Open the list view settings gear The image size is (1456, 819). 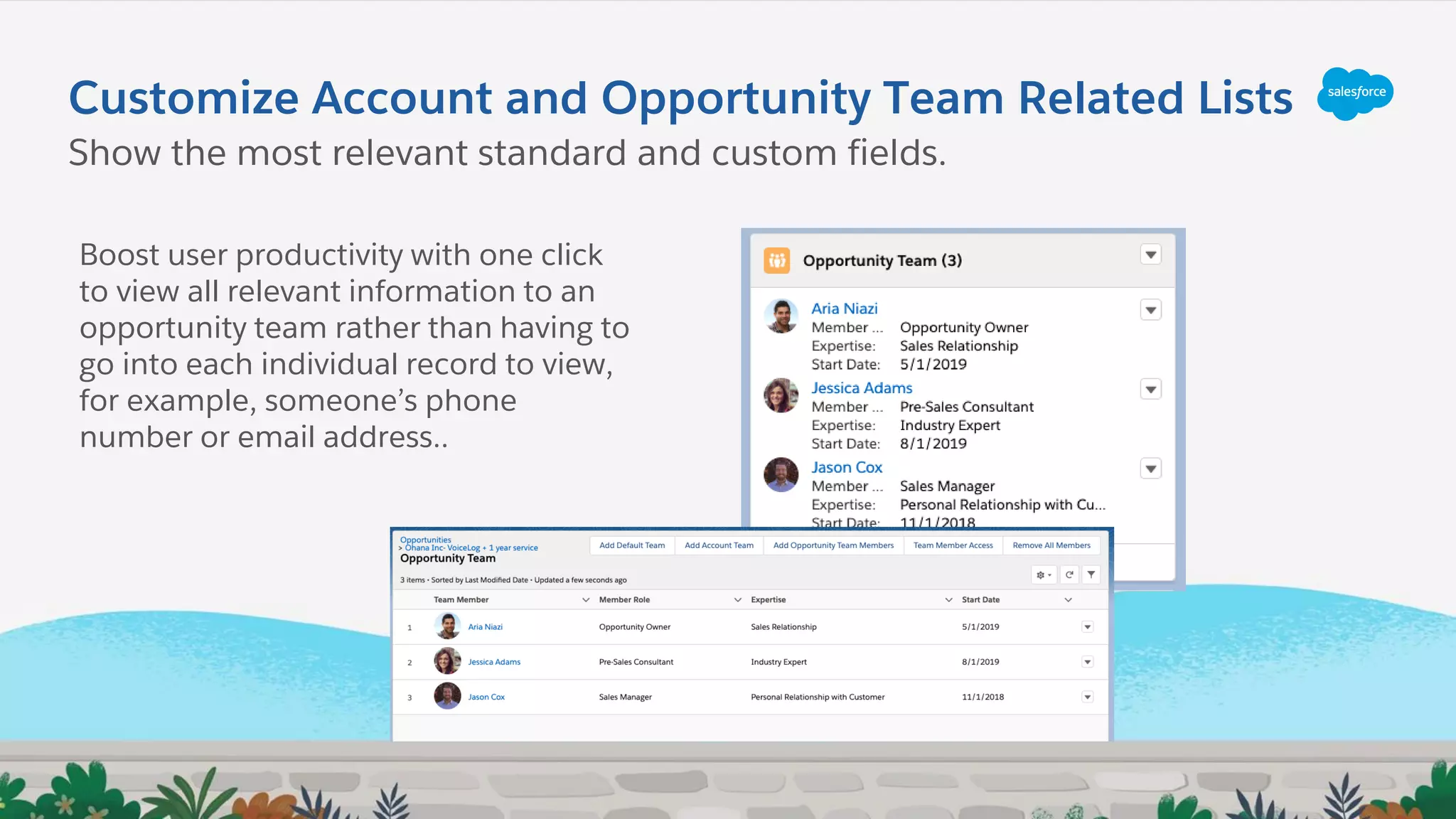[1044, 574]
